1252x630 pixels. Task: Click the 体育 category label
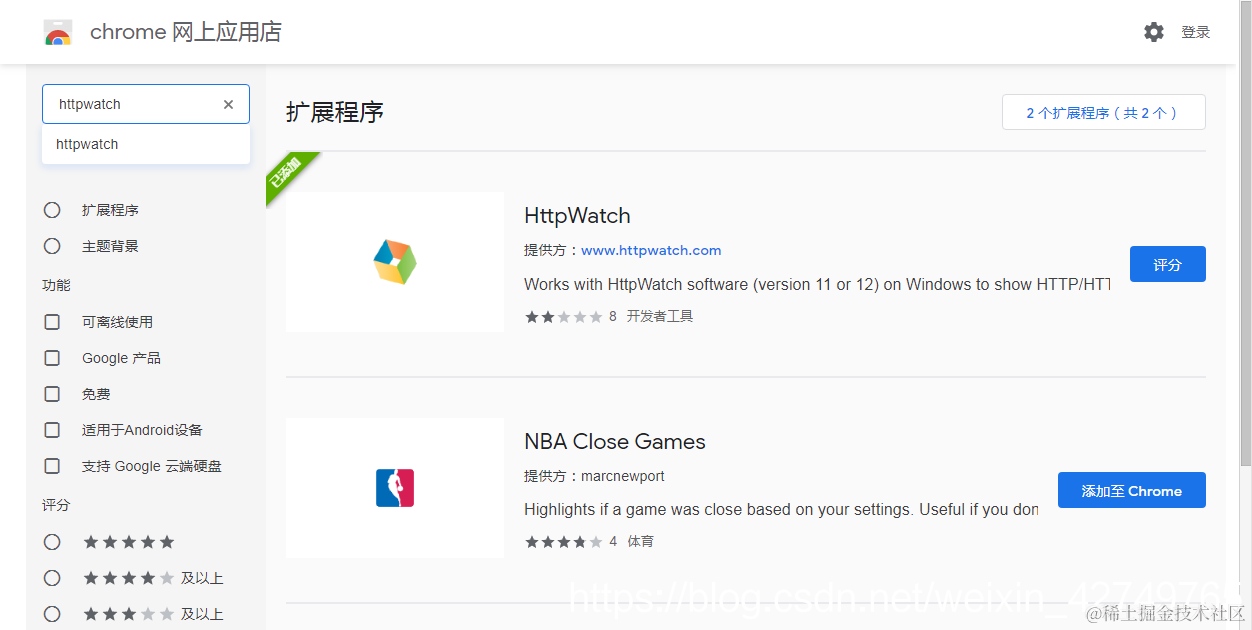(640, 542)
